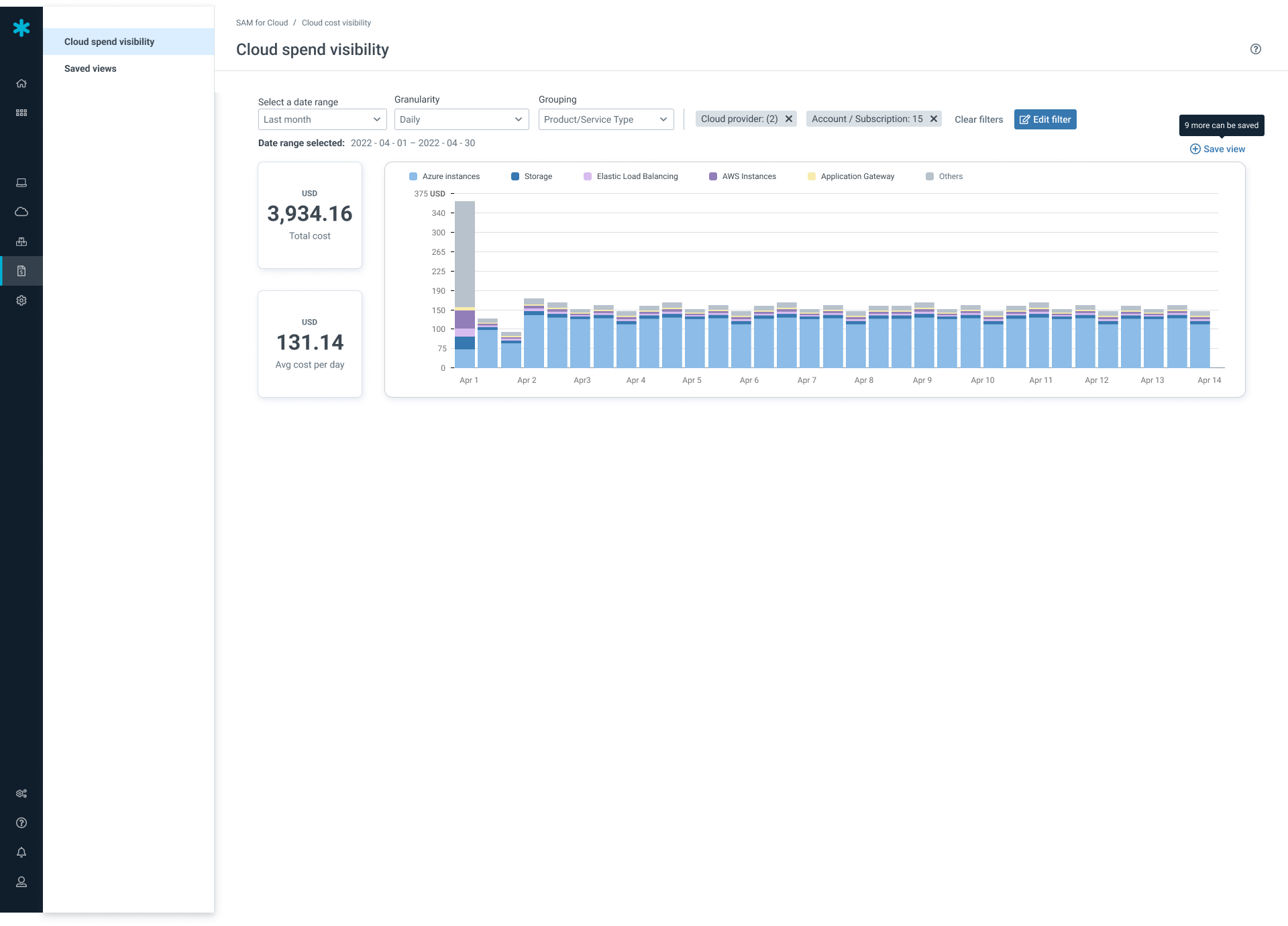Toggle AWS Instances legend swatch
Screen dimensions: 1288x926
pyautogui.click(x=713, y=176)
